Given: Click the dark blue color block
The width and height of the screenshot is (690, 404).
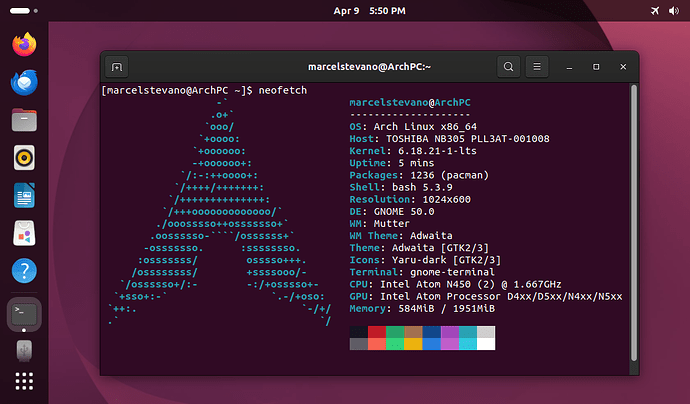Looking at the screenshot, I should coord(432,332).
